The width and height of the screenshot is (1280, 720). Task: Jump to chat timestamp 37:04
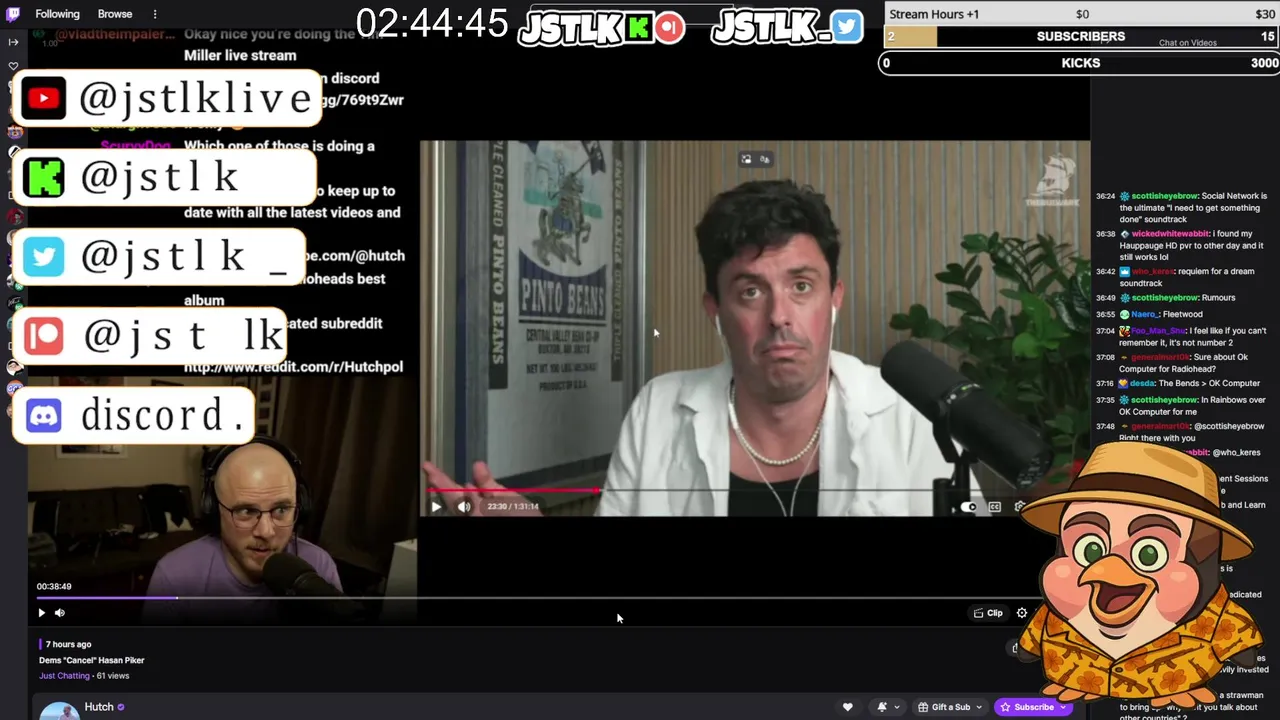tap(1105, 331)
